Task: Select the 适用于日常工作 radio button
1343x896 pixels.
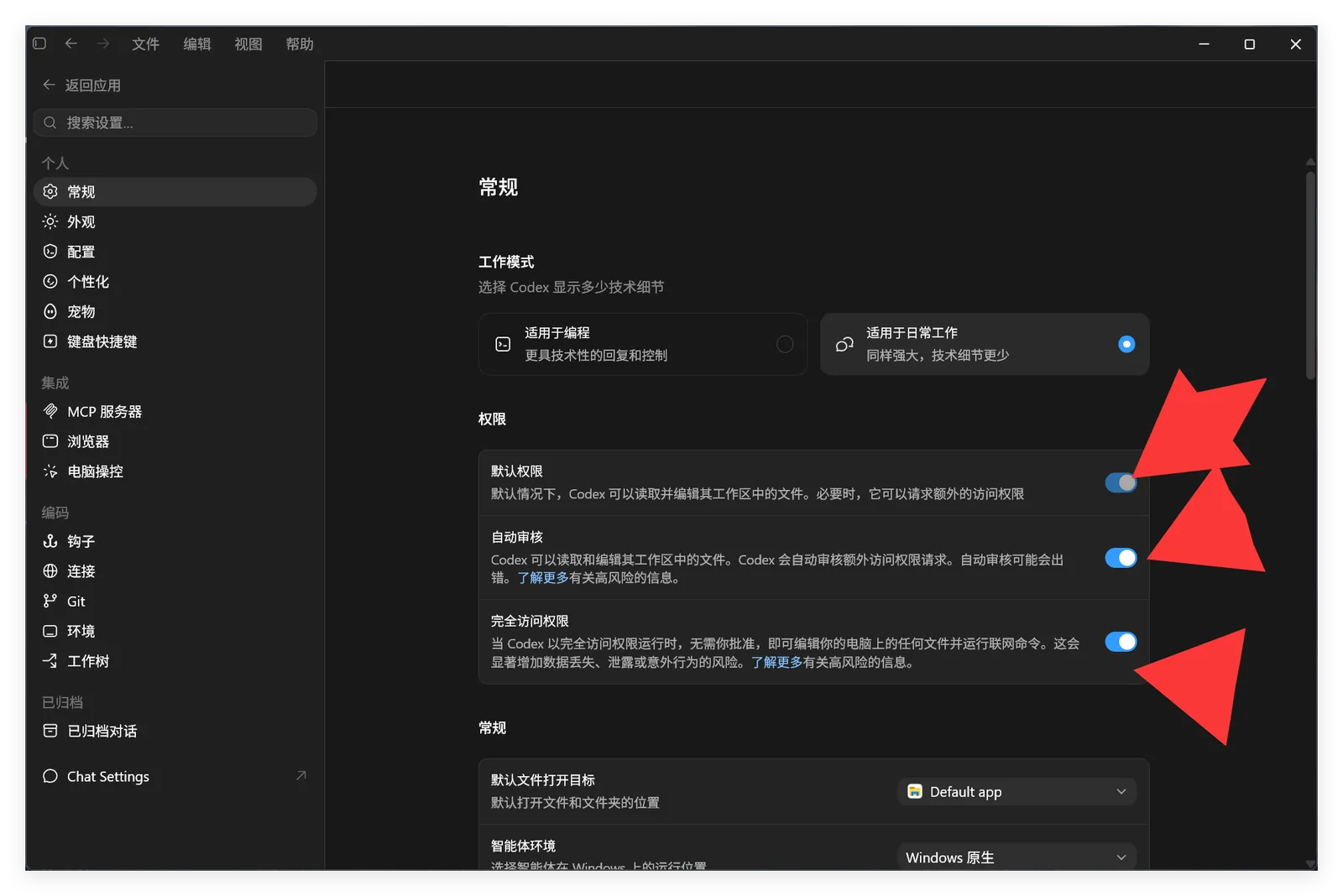Action: (x=1126, y=344)
